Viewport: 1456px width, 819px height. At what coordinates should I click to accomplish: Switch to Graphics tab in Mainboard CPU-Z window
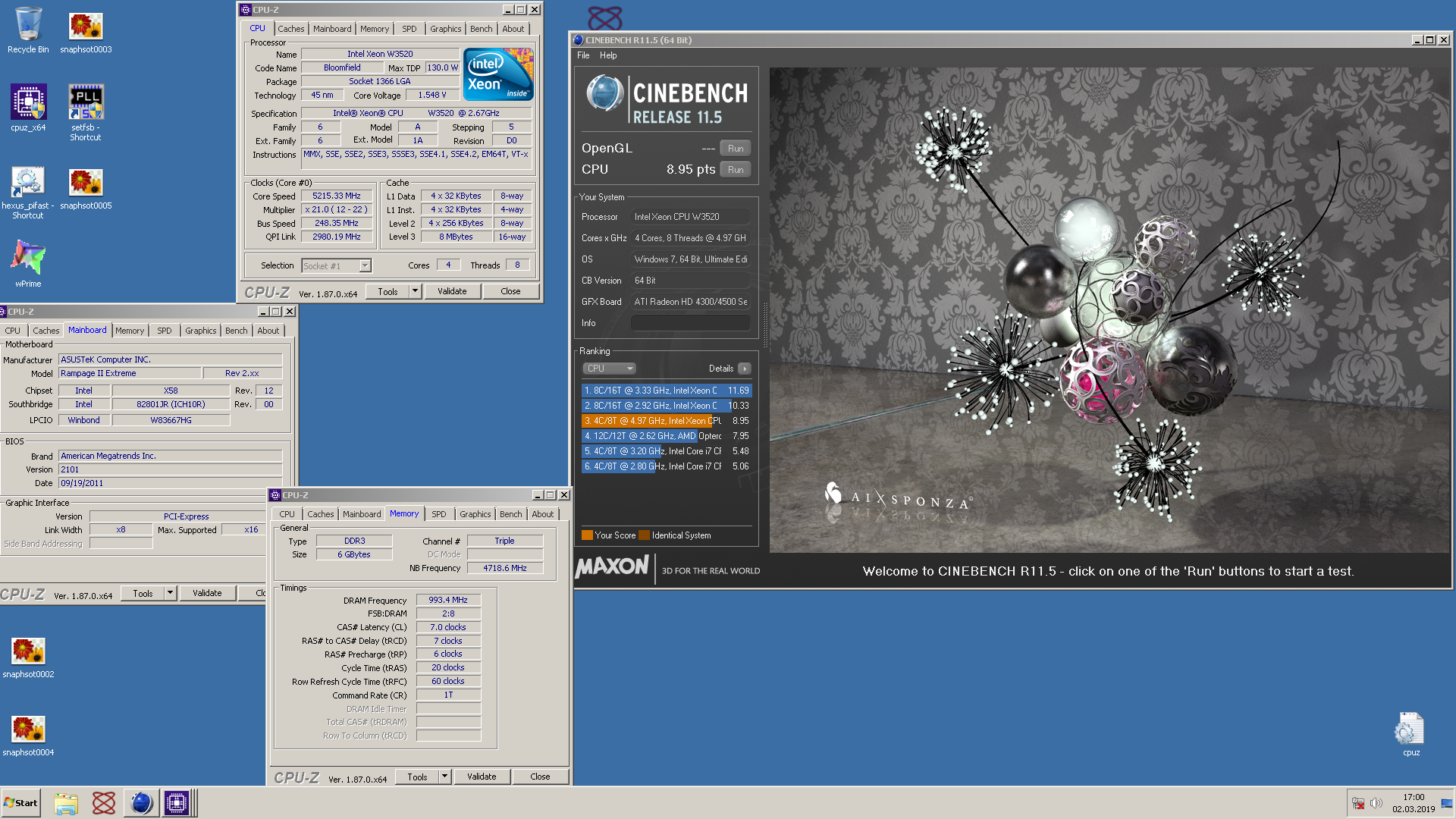click(x=200, y=331)
